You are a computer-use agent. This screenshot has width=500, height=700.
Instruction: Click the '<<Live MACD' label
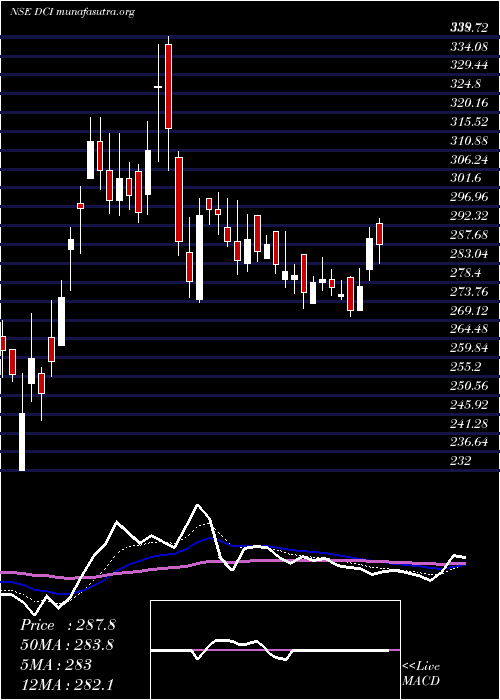tap(421, 674)
